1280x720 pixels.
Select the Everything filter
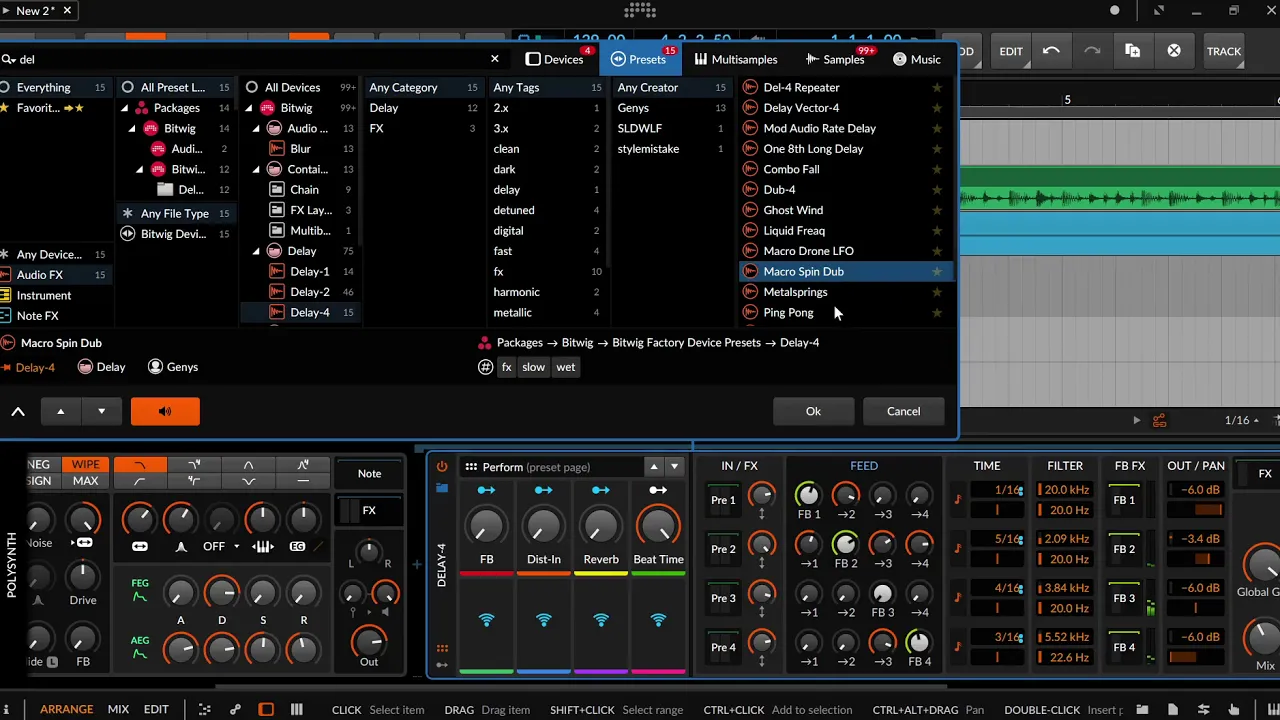pyautogui.click(x=54, y=87)
